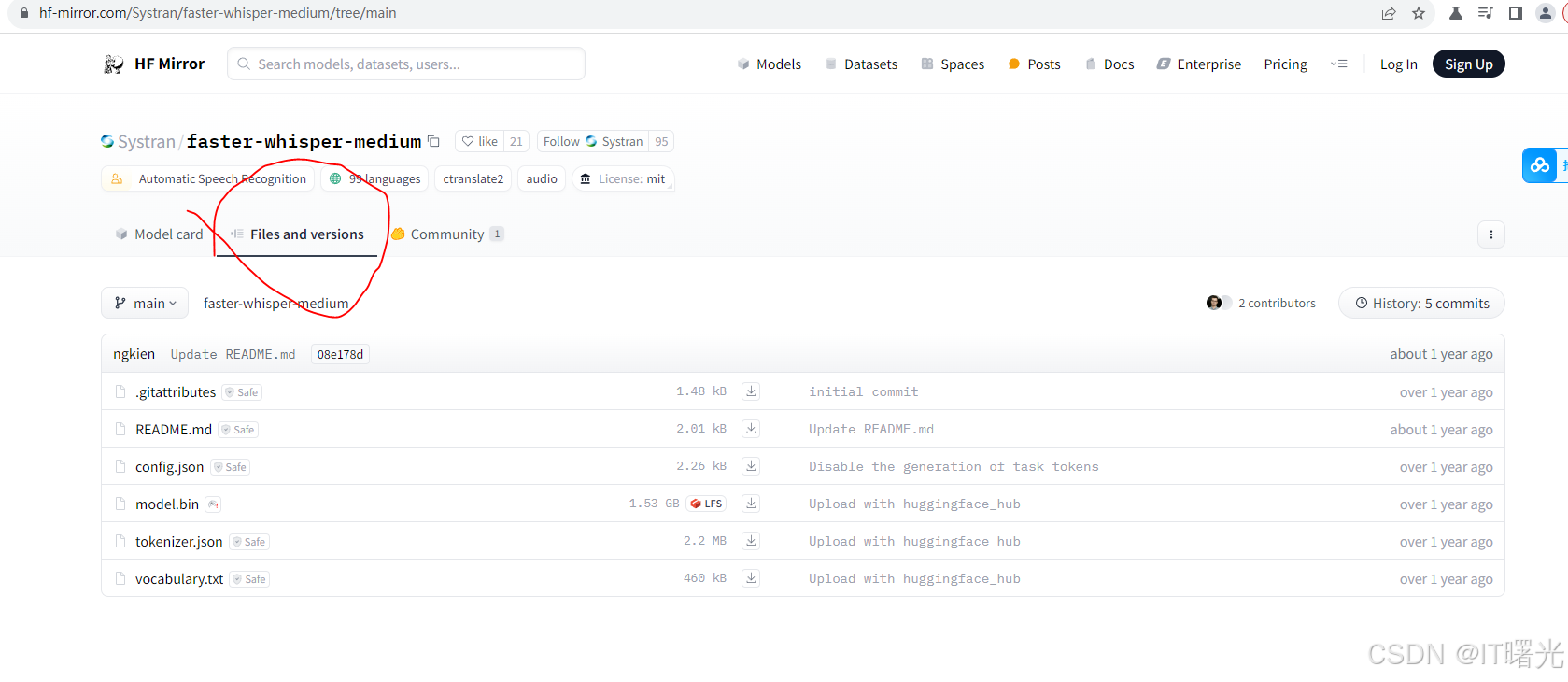Click the Sign Up button
Screen dimensions: 1568x682
1468,64
